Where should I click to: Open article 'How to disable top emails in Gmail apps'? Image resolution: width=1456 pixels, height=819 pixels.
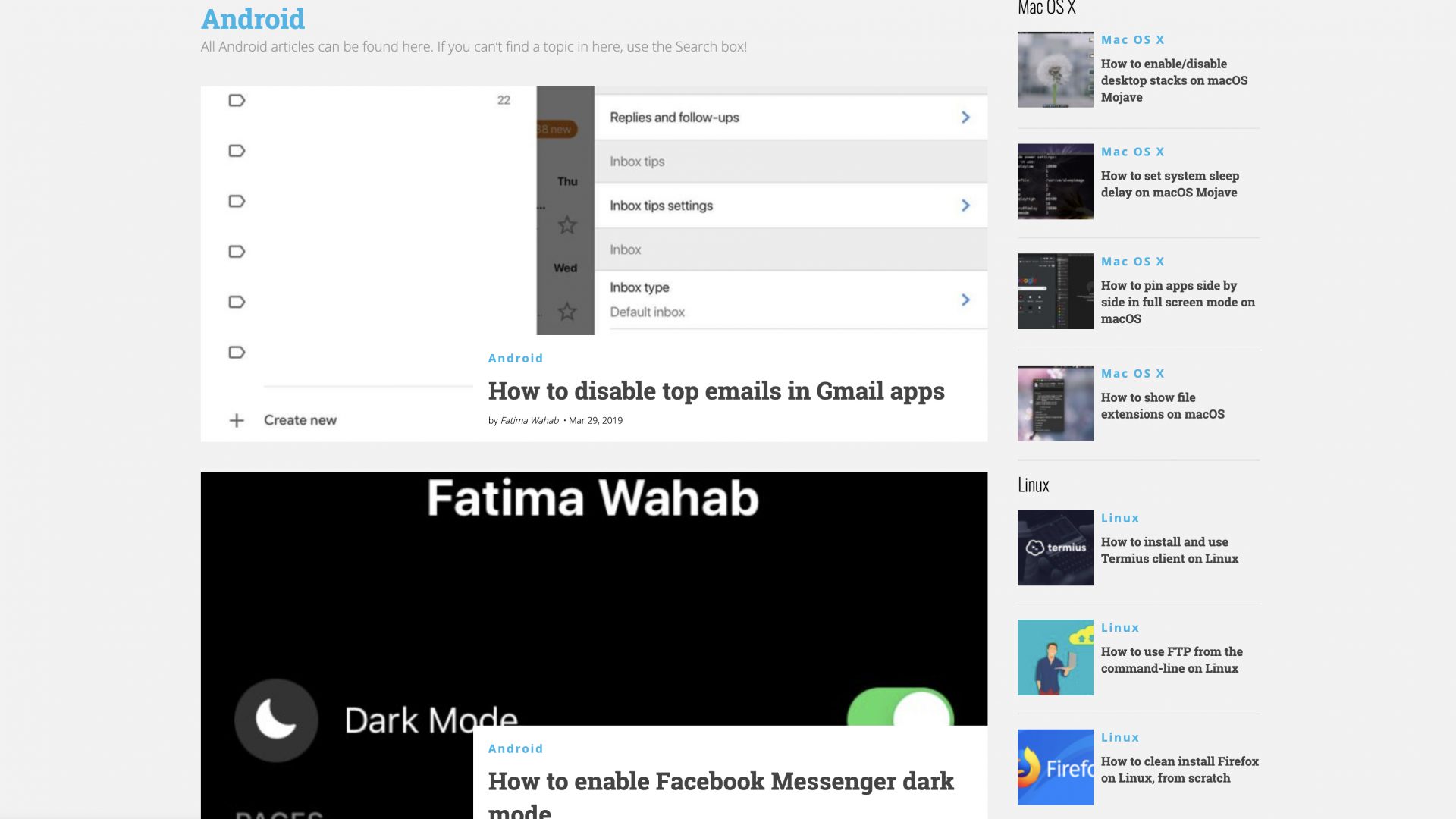[716, 391]
